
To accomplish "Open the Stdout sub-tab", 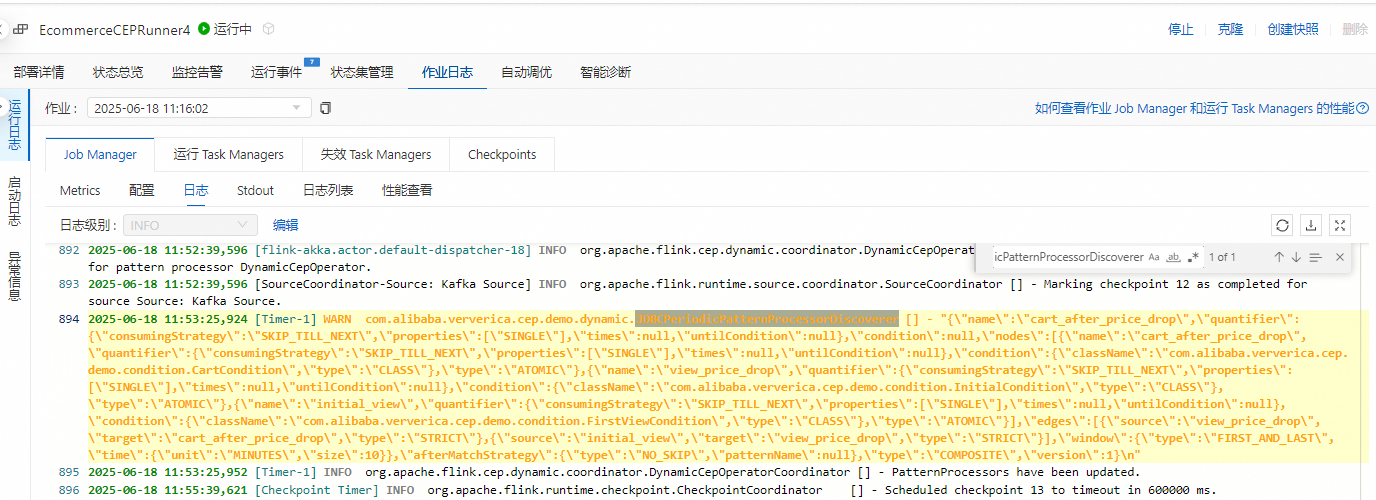I will tap(255, 190).
